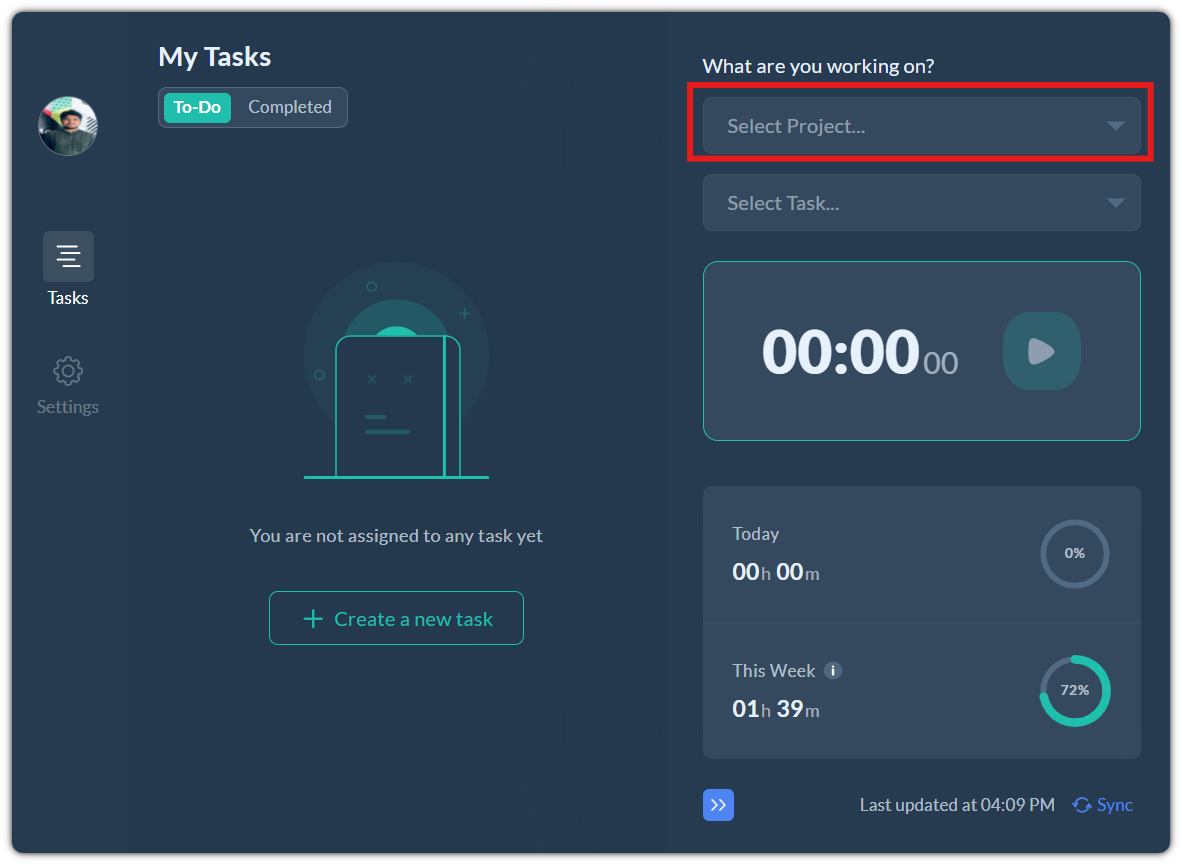The height and width of the screenshot is (865, 1182).
Task: Switch to the Completed tasks toggle
Action: [x=290, y=107]
